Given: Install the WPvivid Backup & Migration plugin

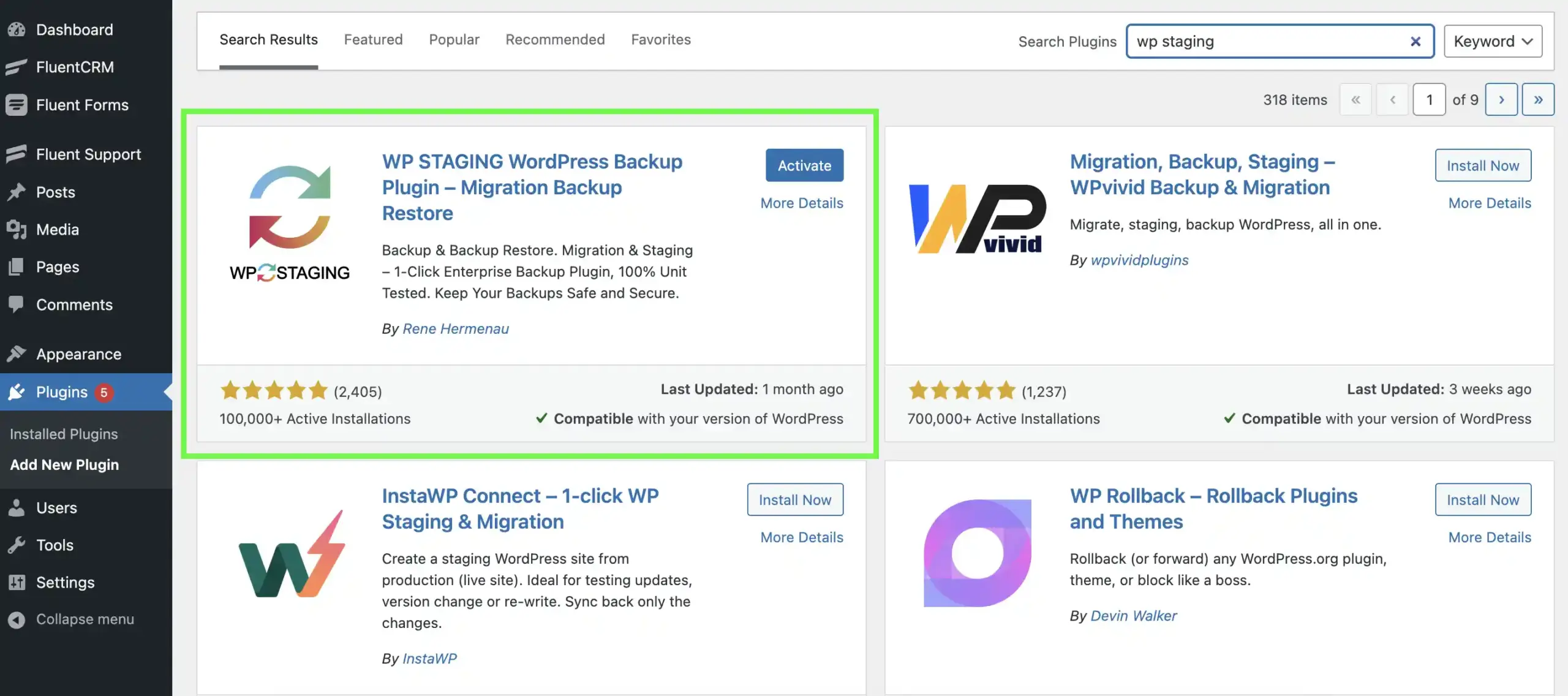Looking at the screenshot, I should 1483,165.
